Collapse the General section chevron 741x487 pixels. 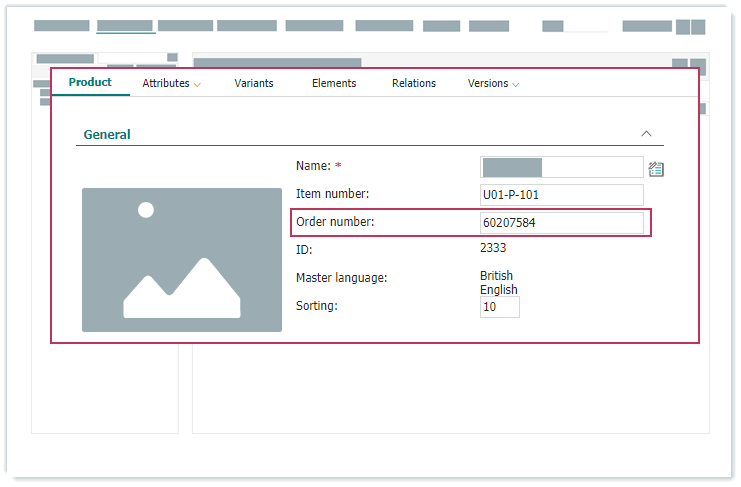pyautogui.click(x=646, y=133)
